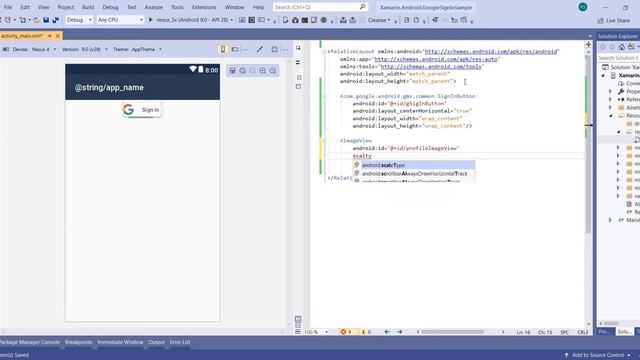Click the Live Share button

coord(614,20)
